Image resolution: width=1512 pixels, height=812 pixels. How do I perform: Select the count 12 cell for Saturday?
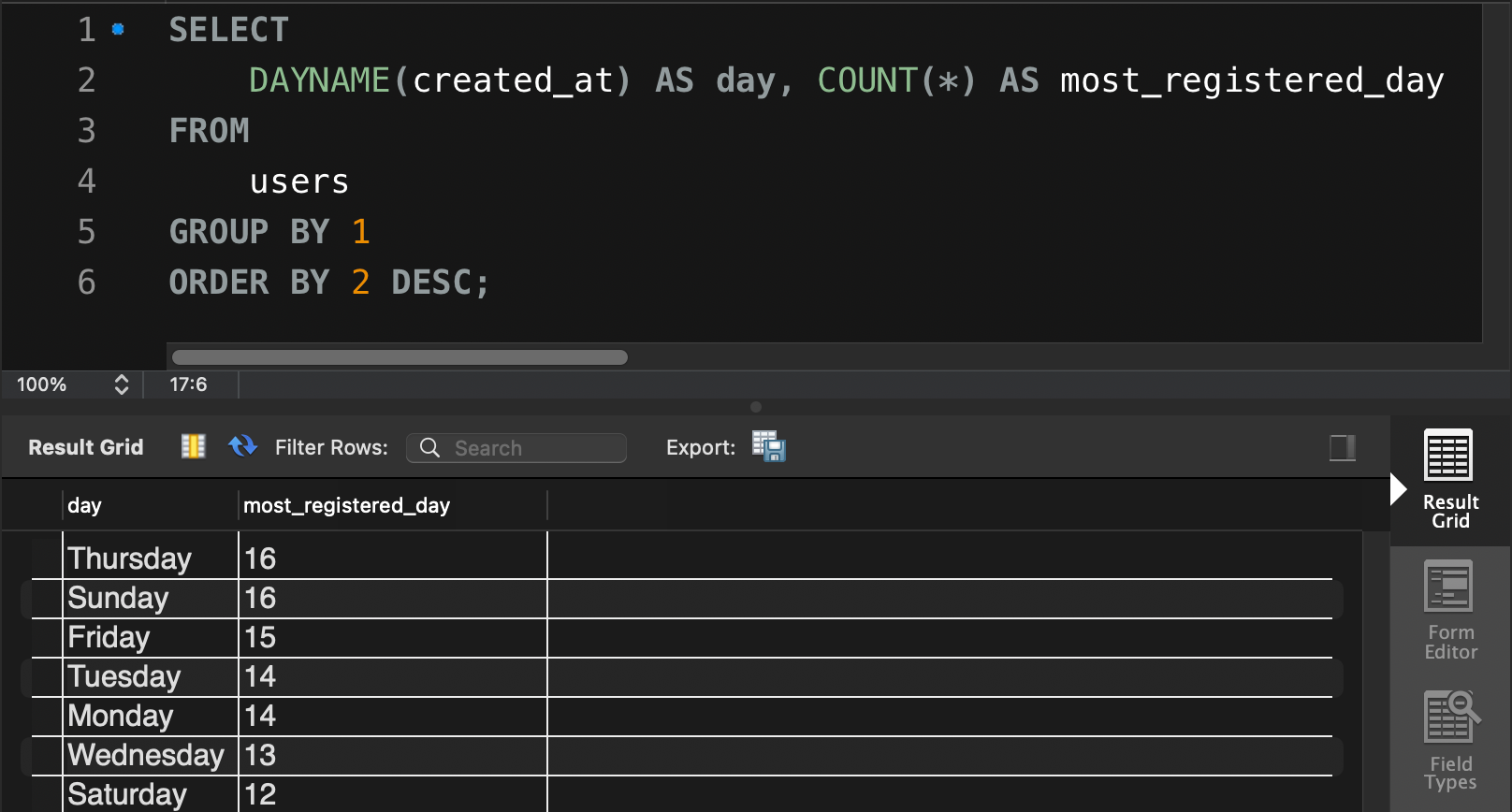point(393,794)
